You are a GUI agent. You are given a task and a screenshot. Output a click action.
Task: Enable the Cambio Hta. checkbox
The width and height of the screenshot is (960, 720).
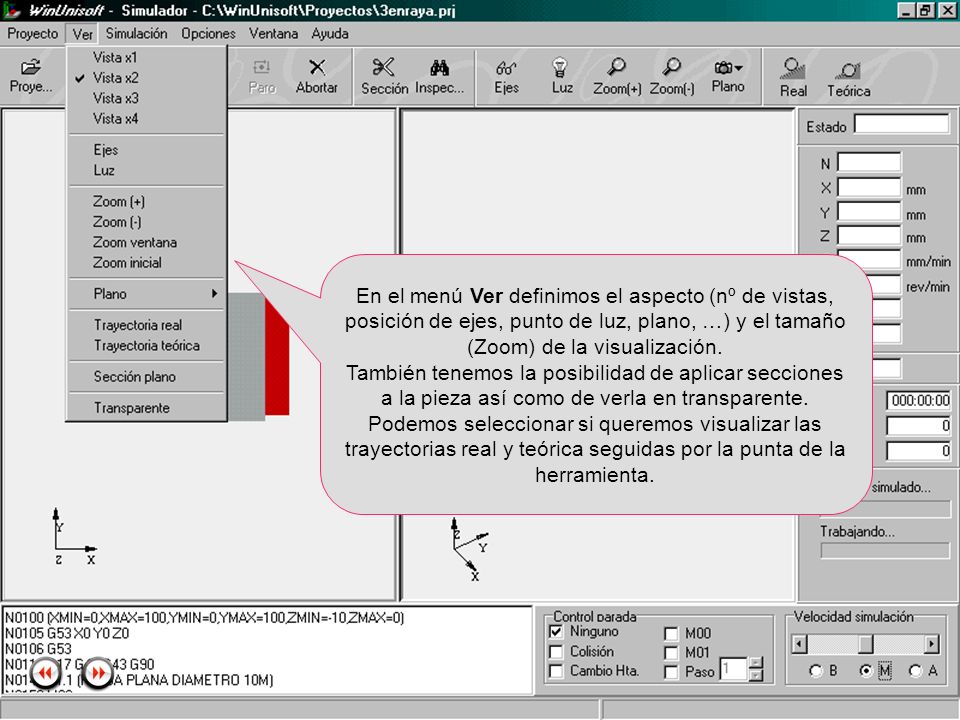coord(556,671)
